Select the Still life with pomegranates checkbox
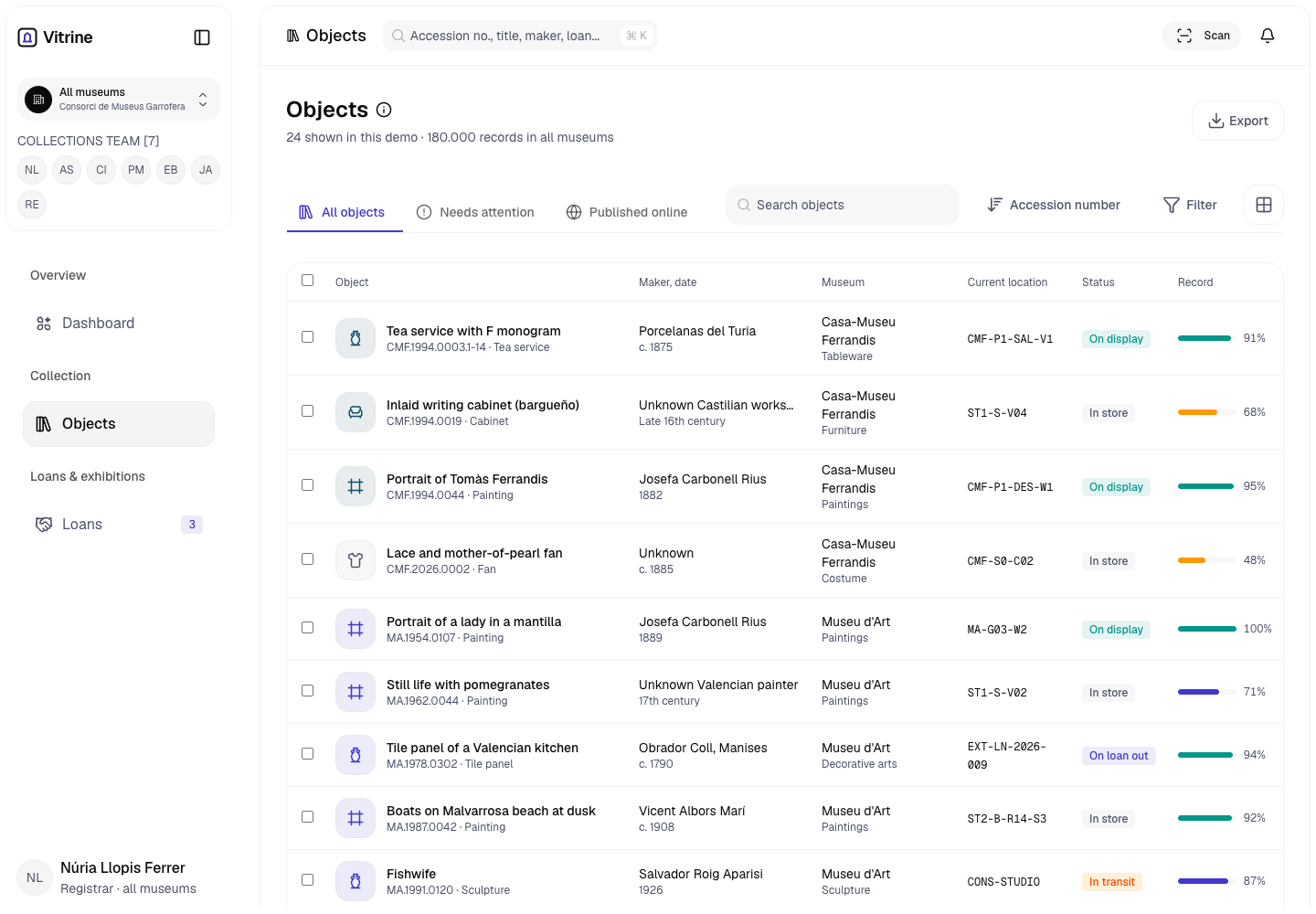 click(308, 691)
